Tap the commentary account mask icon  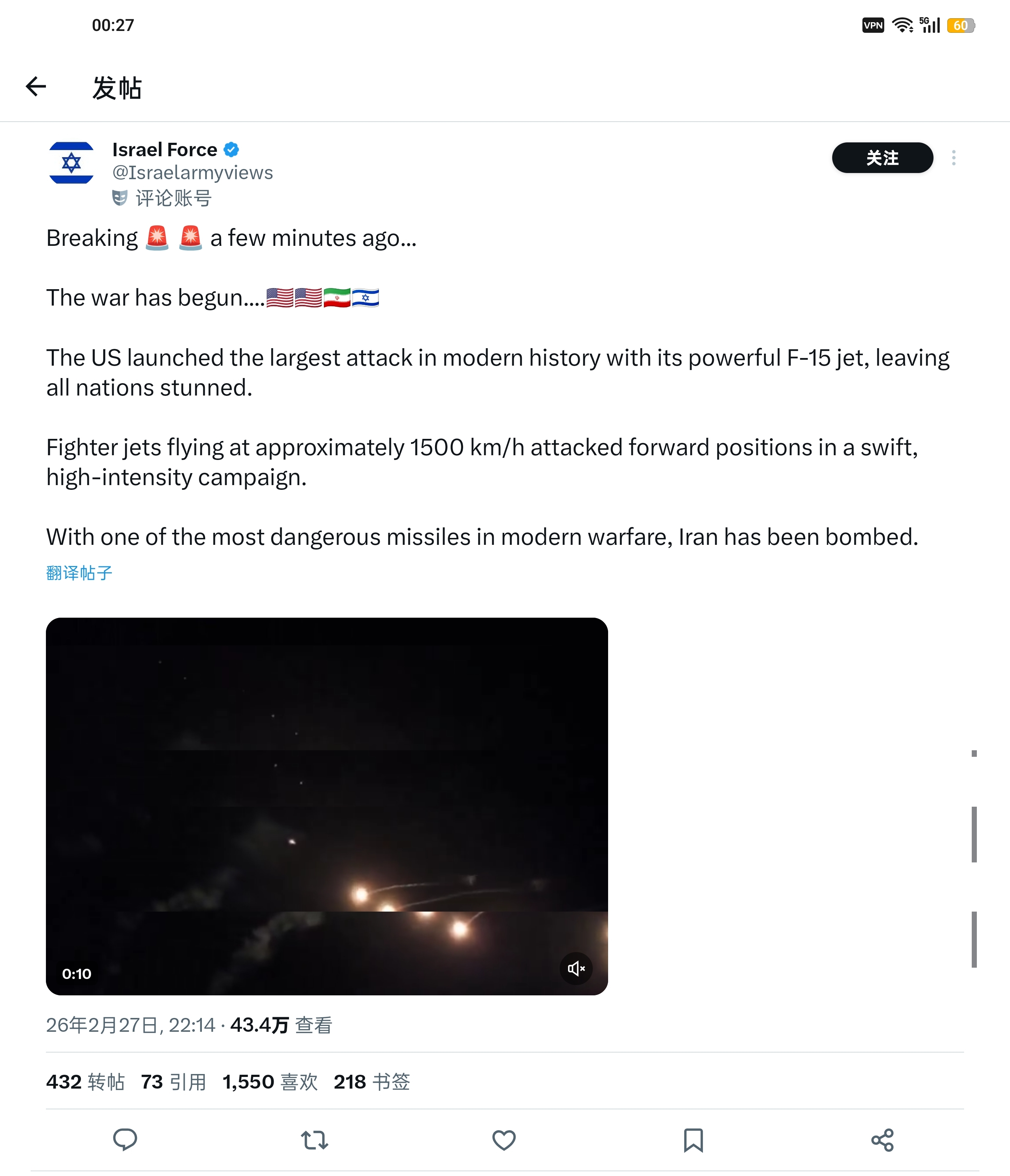pos(120,198)
